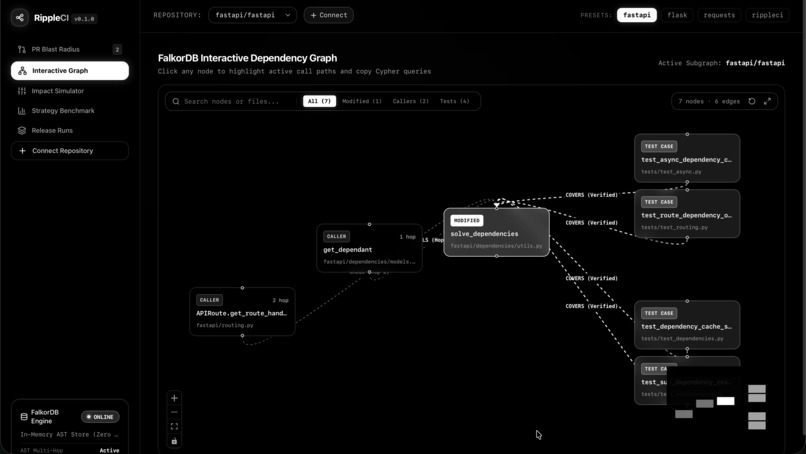
Task: Zoom in on the graph canvas
Action: pyautogui.click(x=174, y=398)
